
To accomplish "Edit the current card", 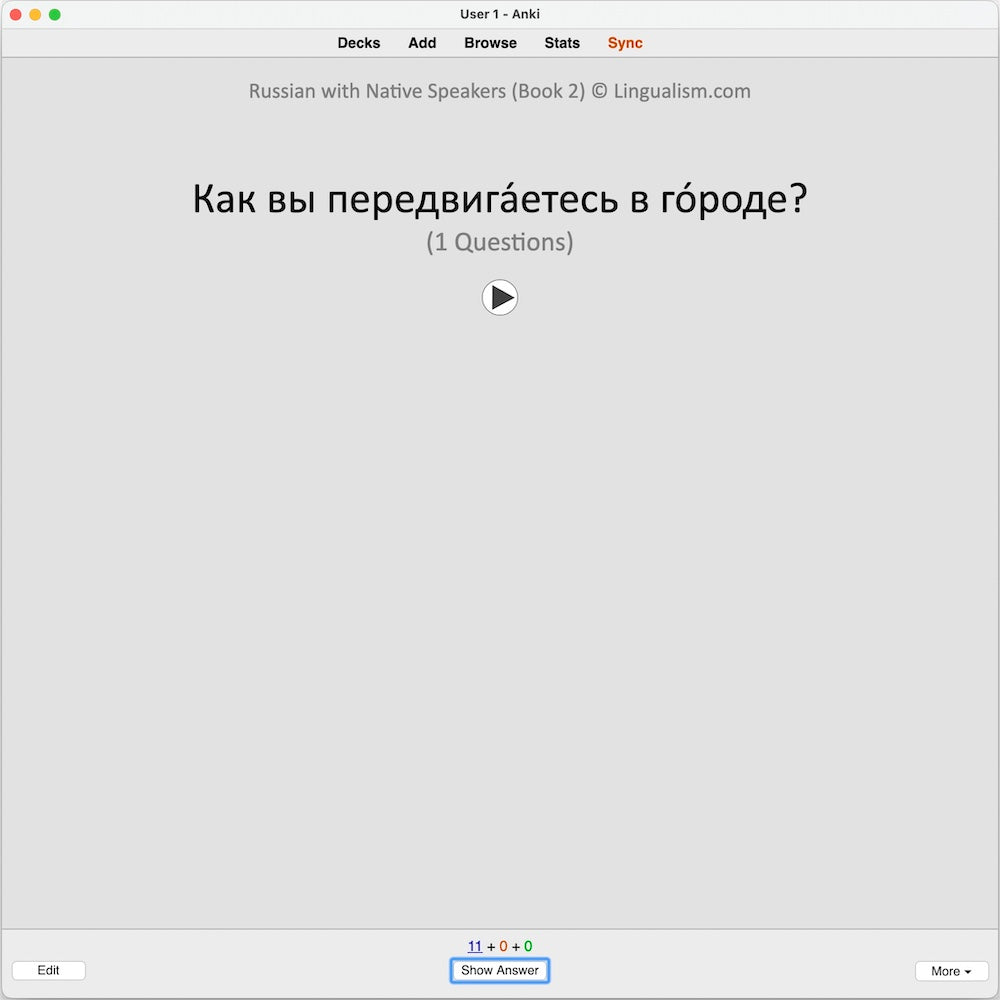I will 48,970.
